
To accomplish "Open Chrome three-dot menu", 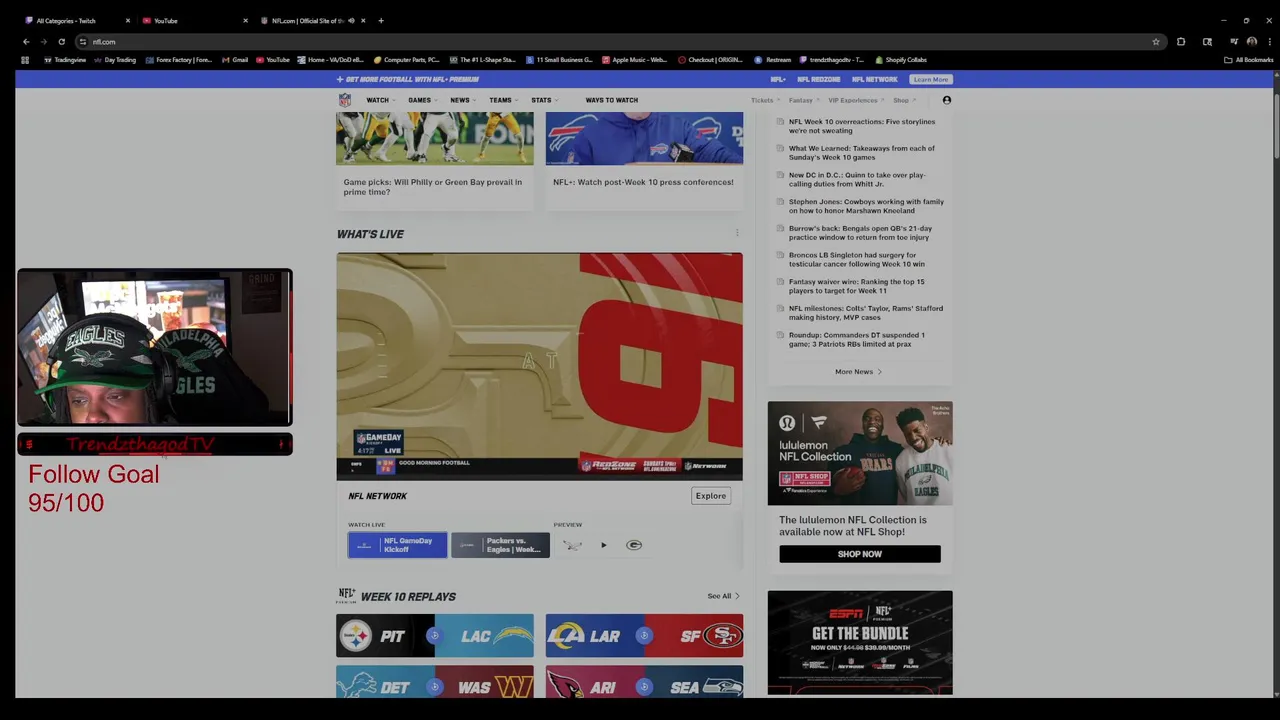I will (x=1268, y=42).
